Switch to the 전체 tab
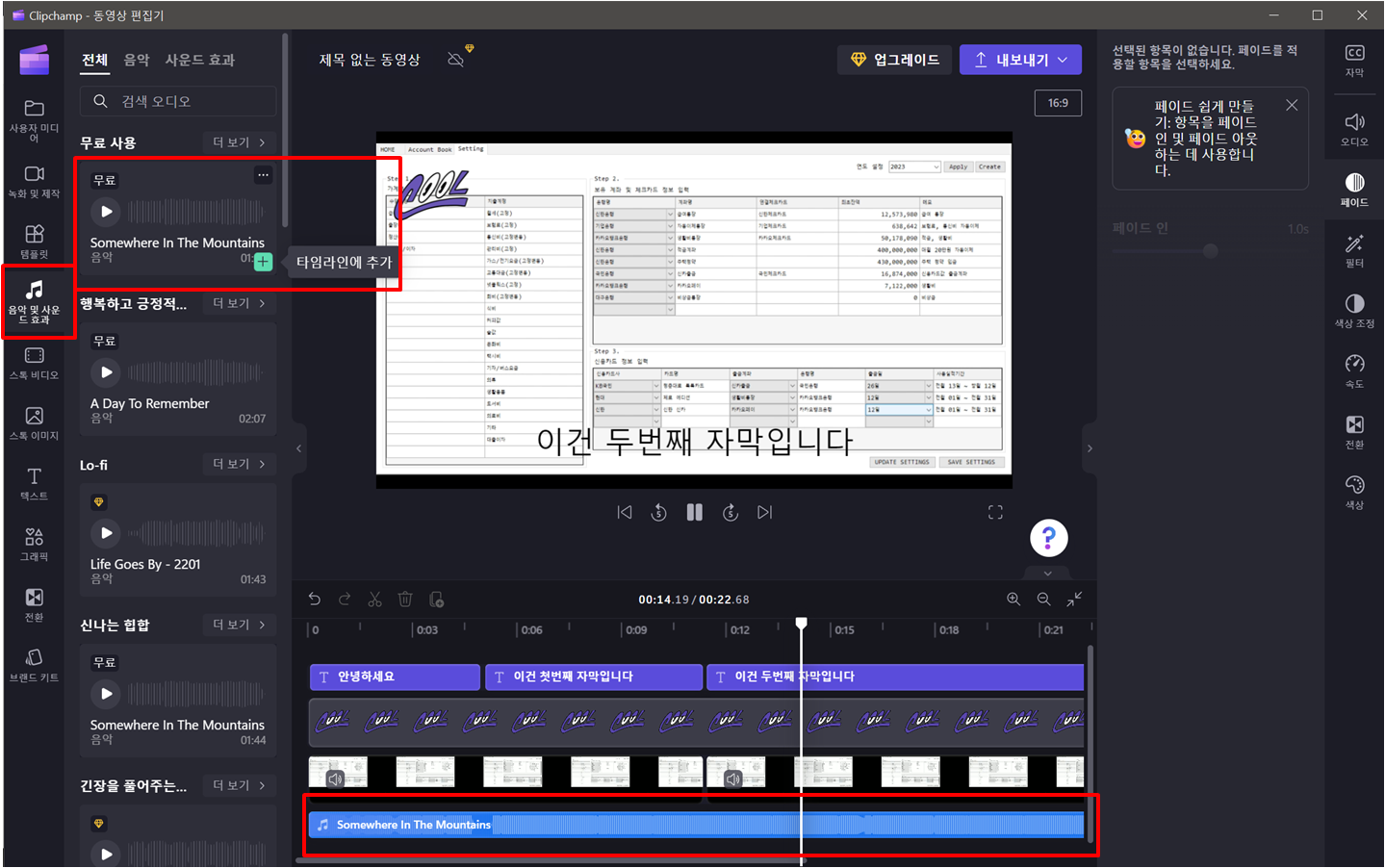The width and height of the screenshot is (1385, 868). 94,60
